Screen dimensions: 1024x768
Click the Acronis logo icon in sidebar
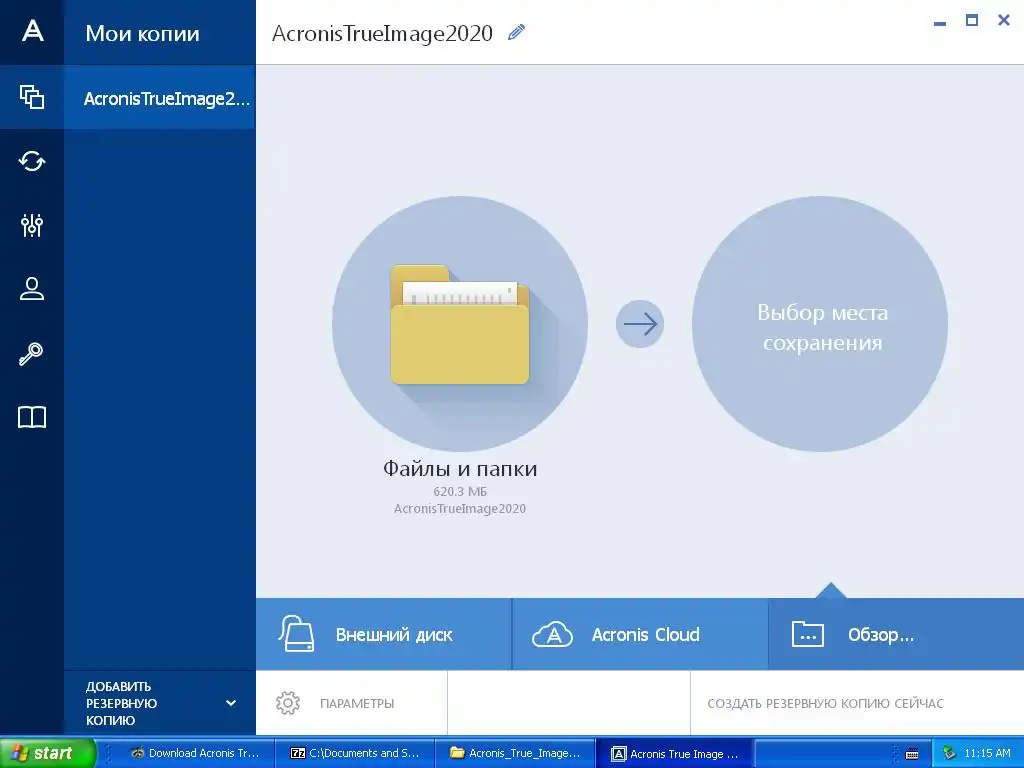click(32, 31)
